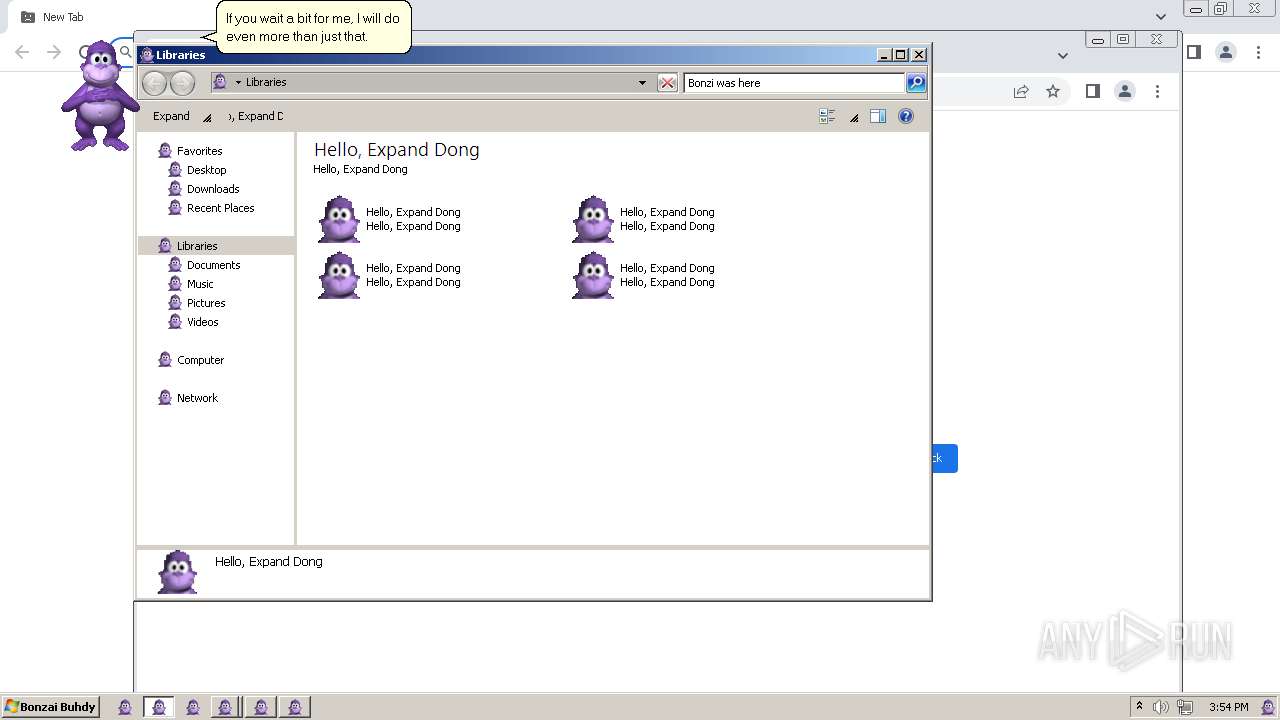
Task: Show hidden tray icons arrow
Action: [x=1139, y=706]
